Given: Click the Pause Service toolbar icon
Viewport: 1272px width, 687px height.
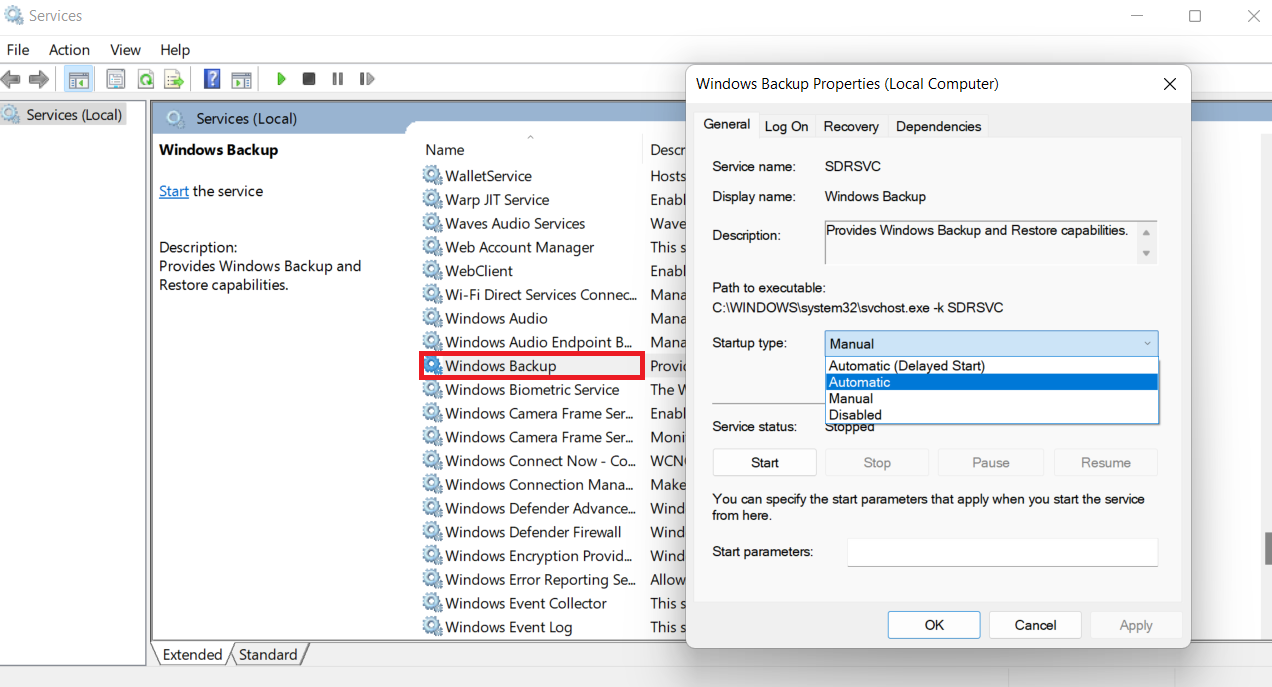Looking at the screenshot, I should pos(338,79).
